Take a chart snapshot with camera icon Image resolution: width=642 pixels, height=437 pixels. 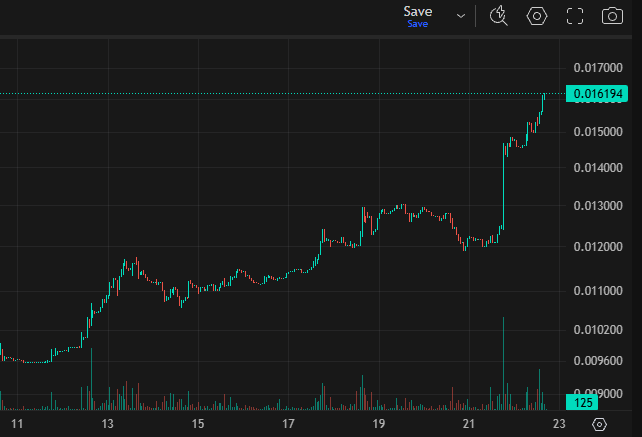612,16
